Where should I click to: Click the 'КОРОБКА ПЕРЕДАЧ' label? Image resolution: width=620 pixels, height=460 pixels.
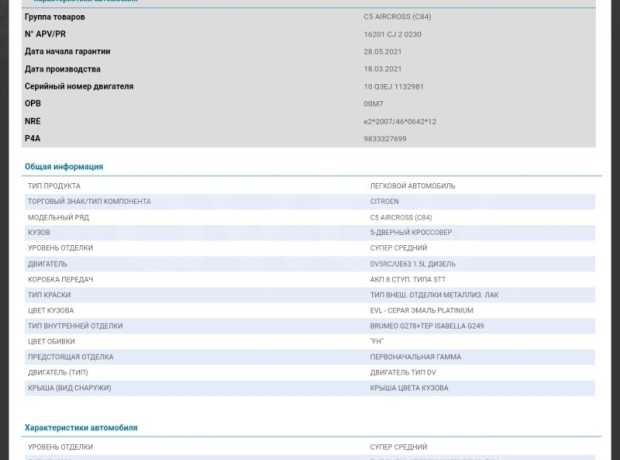(x=60, y=279)
